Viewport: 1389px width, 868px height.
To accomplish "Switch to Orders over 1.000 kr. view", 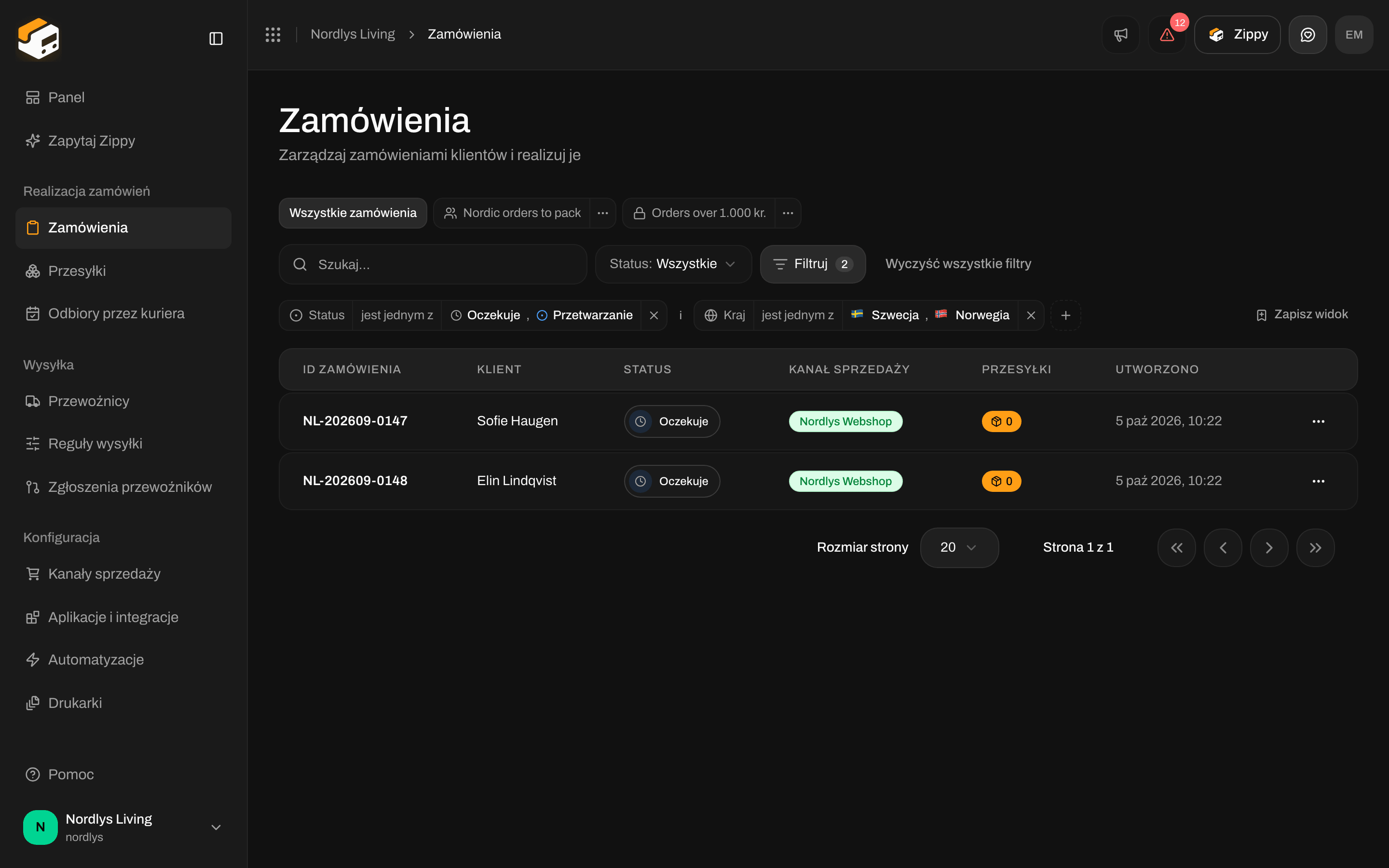I will coord(699,213).
